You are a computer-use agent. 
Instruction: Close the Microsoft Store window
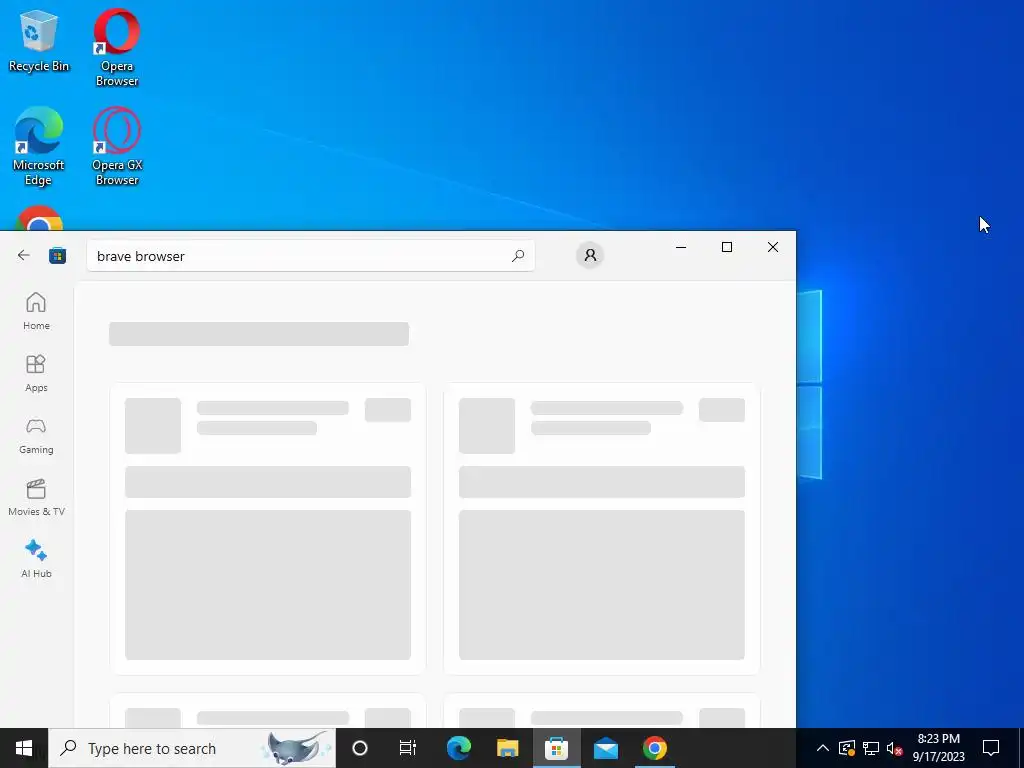(x=773, y=247)
